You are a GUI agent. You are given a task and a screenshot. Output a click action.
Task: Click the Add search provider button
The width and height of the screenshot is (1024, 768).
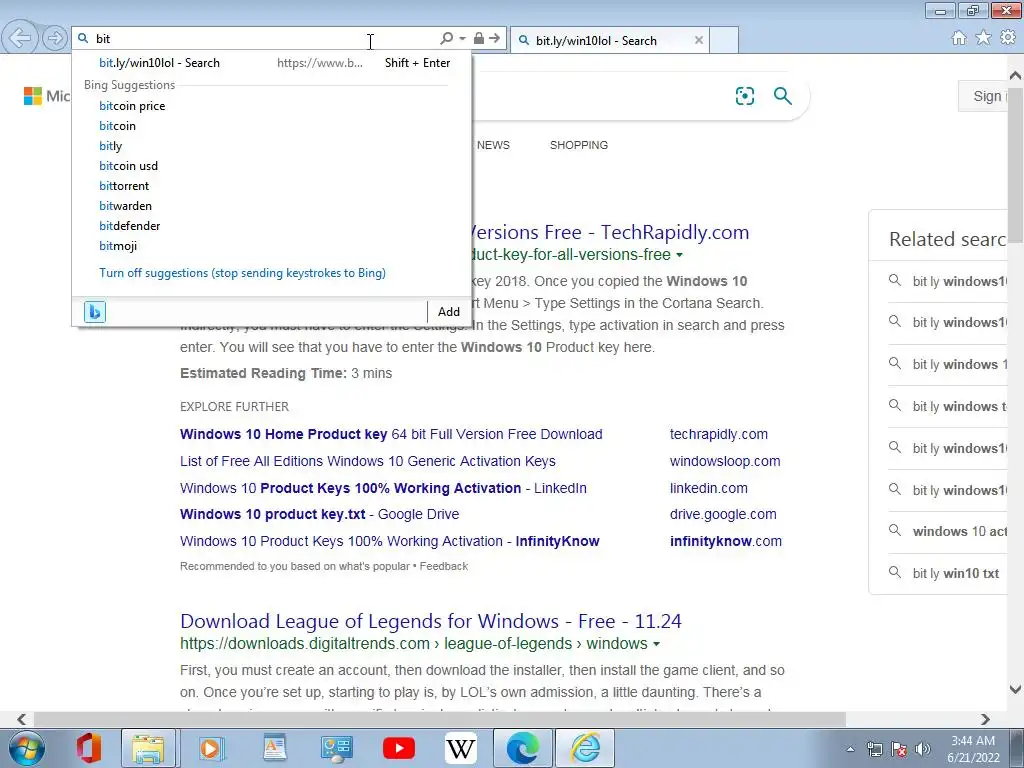click(449, 312)
